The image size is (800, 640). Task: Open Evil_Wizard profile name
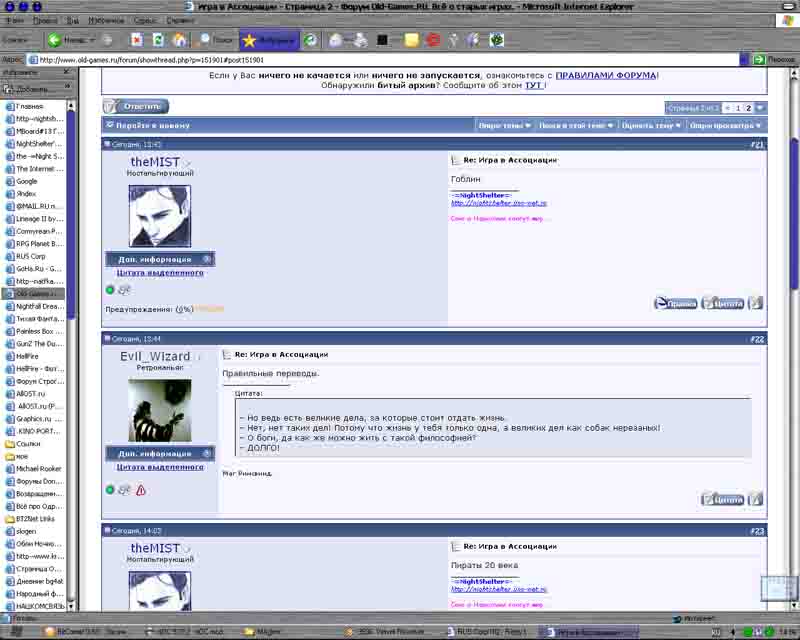(x=155, y=356)
